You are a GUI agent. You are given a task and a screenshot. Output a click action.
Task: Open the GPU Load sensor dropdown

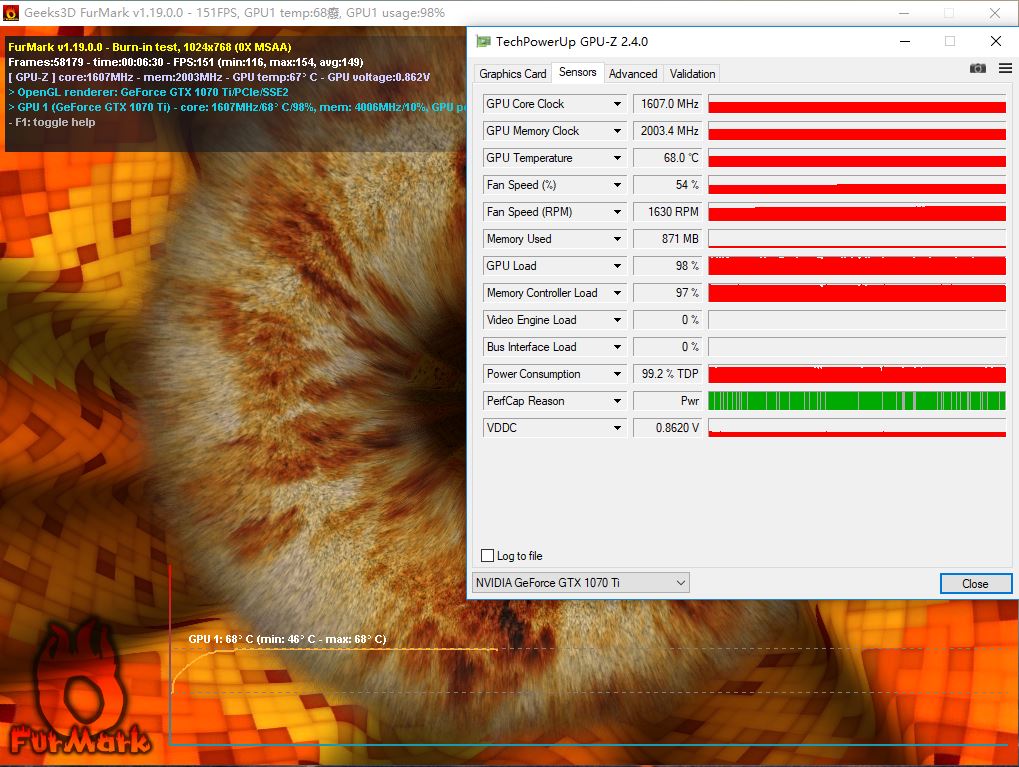click(x=617, y=266)
